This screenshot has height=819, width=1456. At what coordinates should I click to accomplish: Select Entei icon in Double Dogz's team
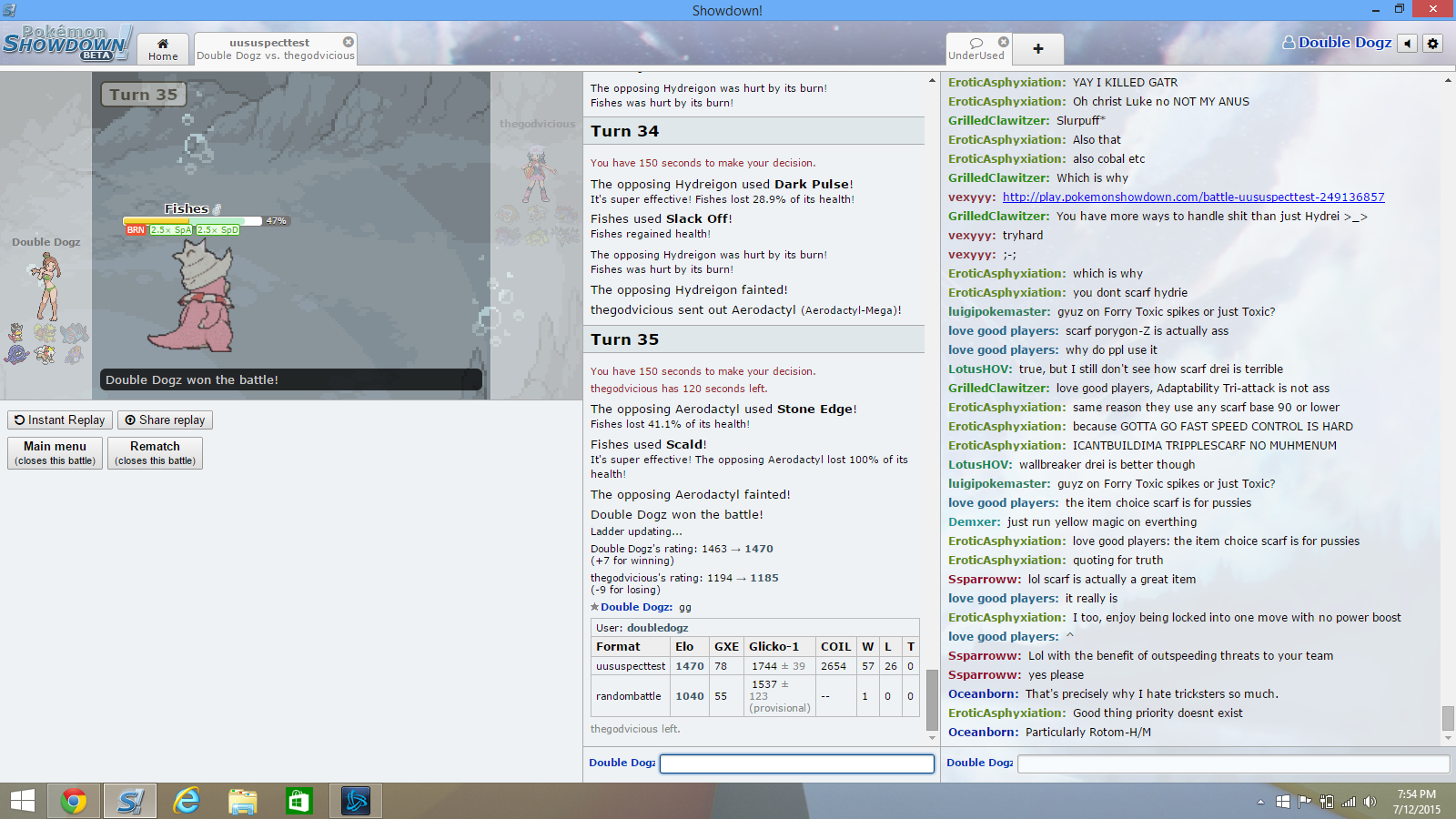pyautogui.click(x=45, y=354)
